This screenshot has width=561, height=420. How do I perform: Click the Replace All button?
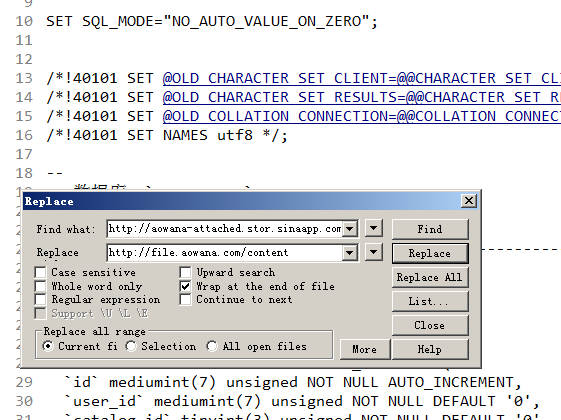coord(430,277)
